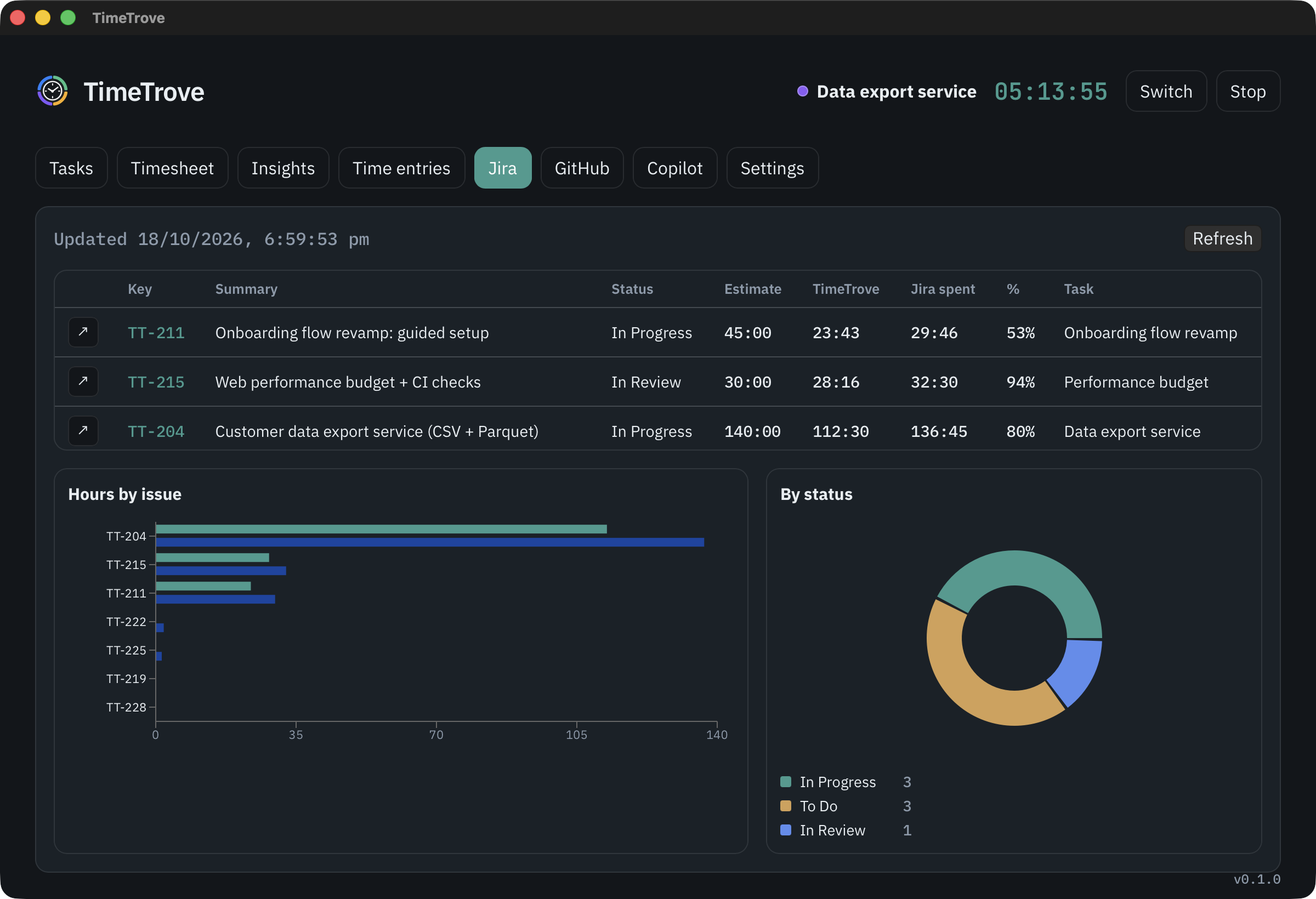
Task: Click the 140:00 estimate for TT-204
Action: tap(752, 431)
